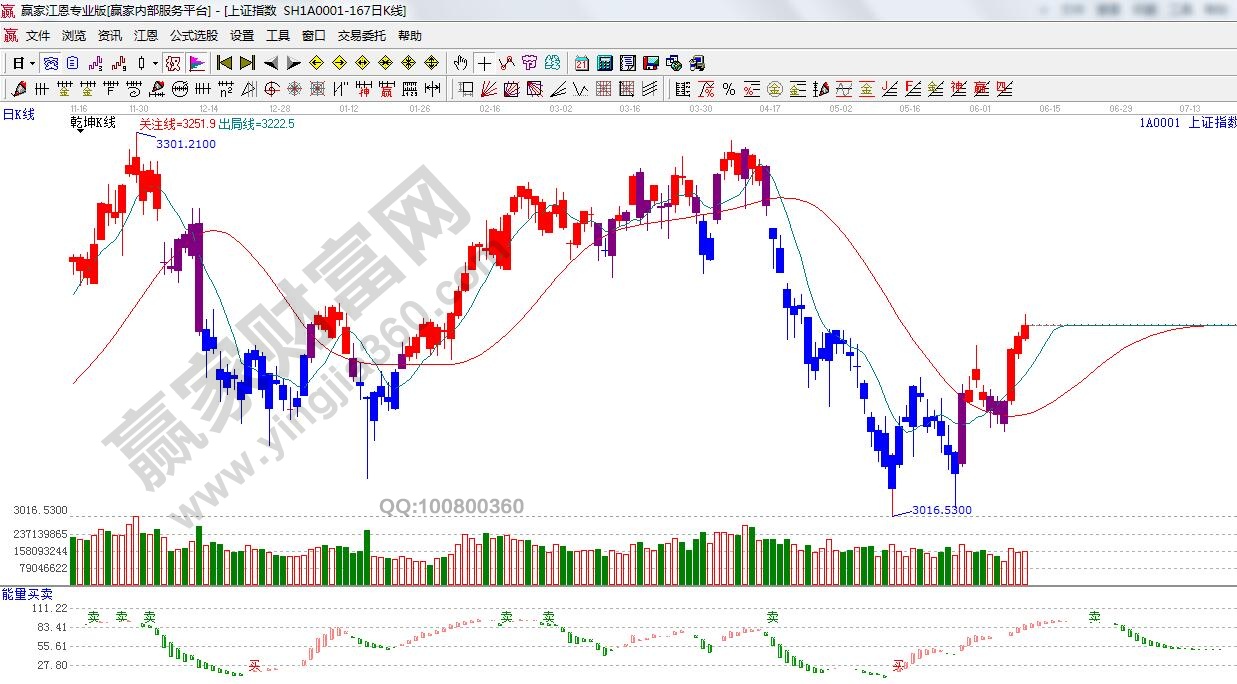Activate the crosshair cursor tool
1237x684 pixels.
[484, 63]
